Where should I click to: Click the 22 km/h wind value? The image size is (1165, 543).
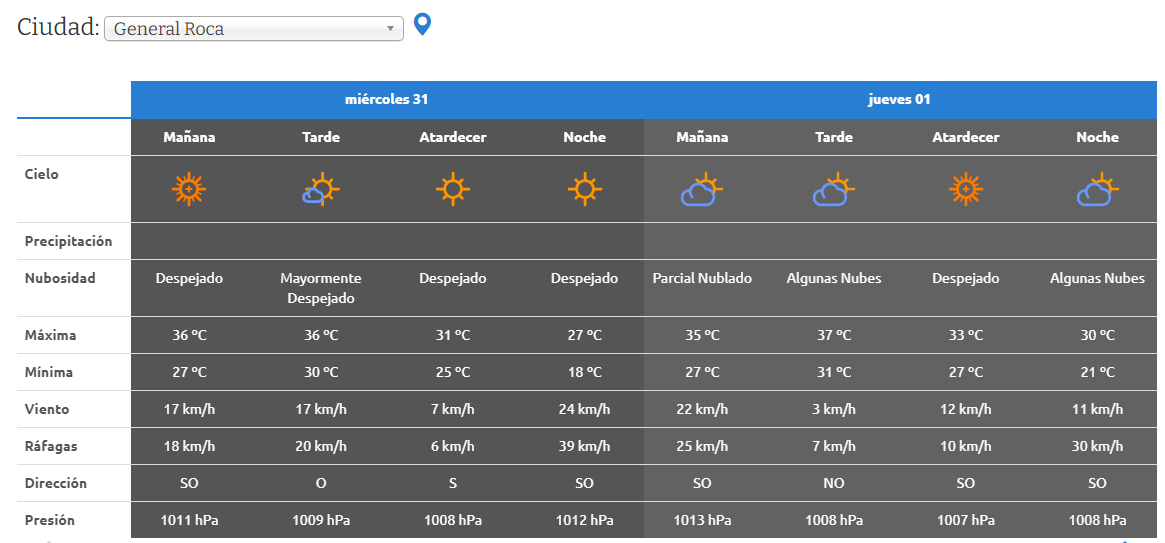pos(702,409)
